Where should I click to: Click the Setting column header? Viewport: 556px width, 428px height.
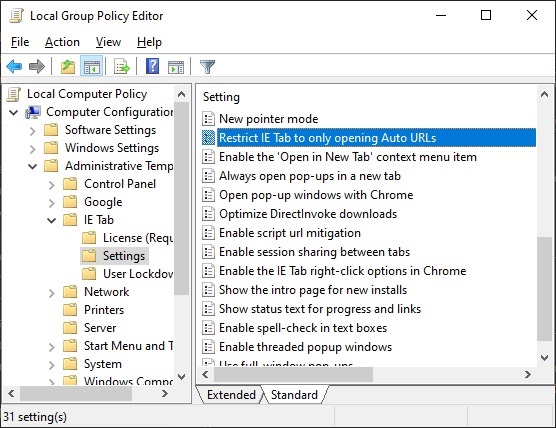(221, 97)
